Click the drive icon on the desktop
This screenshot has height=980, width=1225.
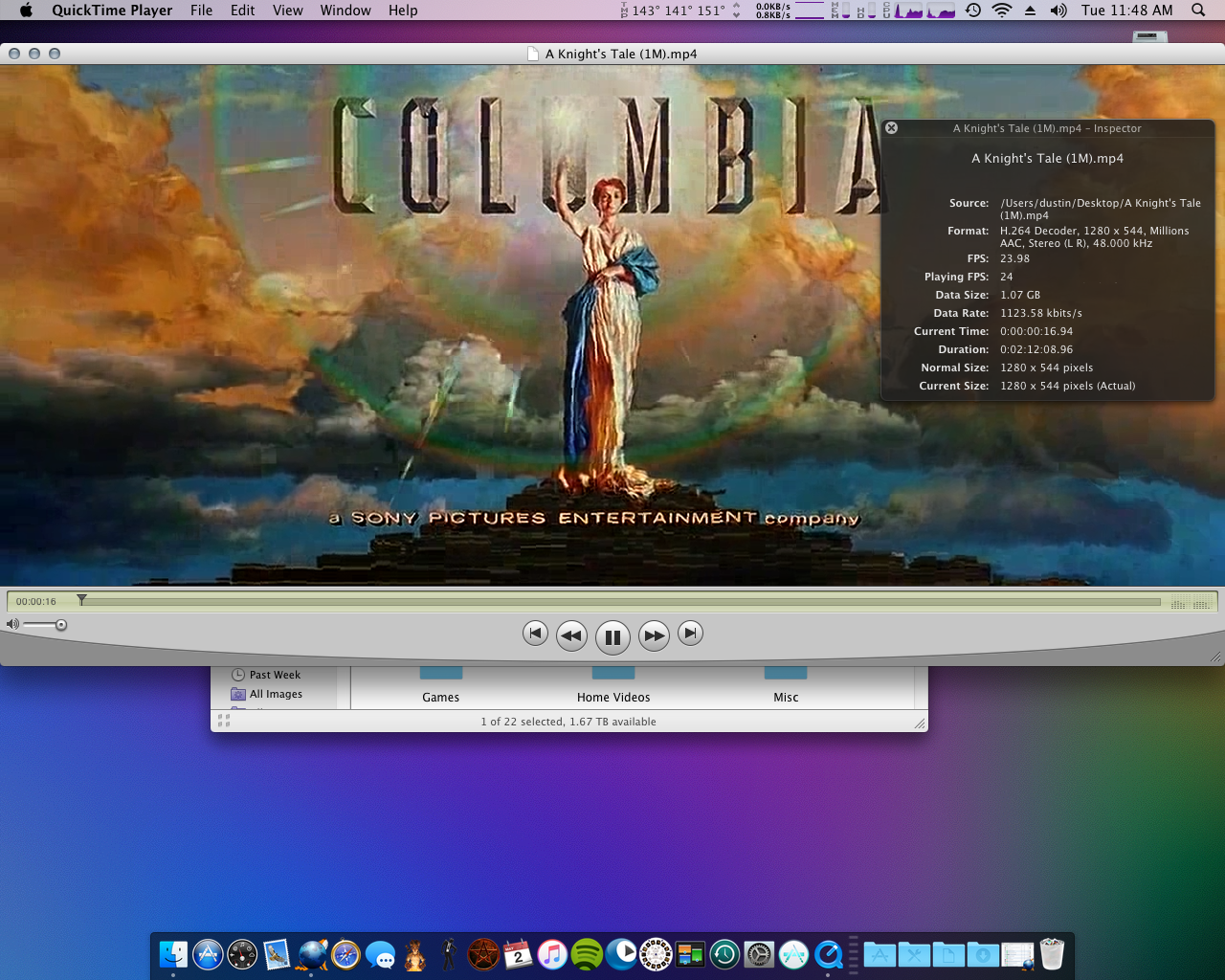1149,36
